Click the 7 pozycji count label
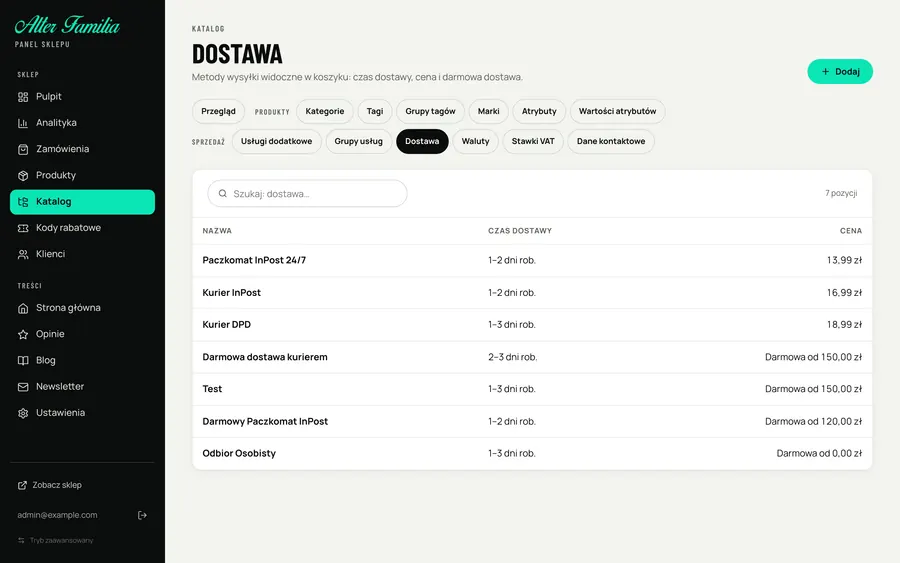This screenshot has width=900, height=563. [x=841, y=193]
